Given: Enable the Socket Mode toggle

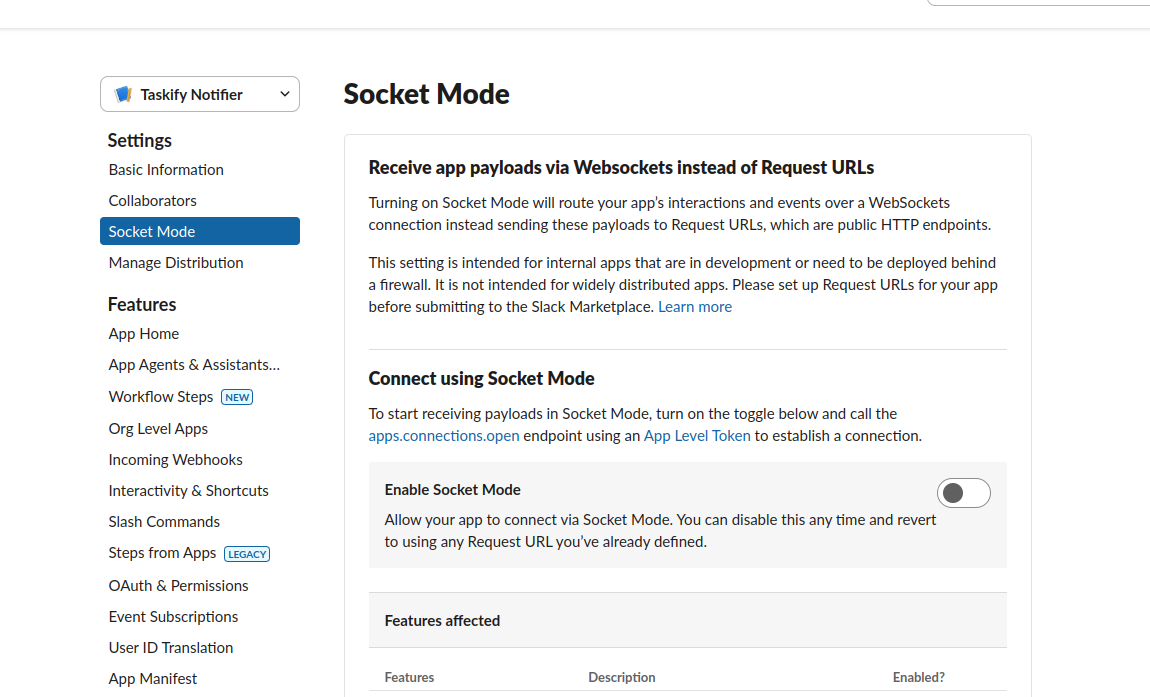Looking at the screenshot, I should point(963,493).
